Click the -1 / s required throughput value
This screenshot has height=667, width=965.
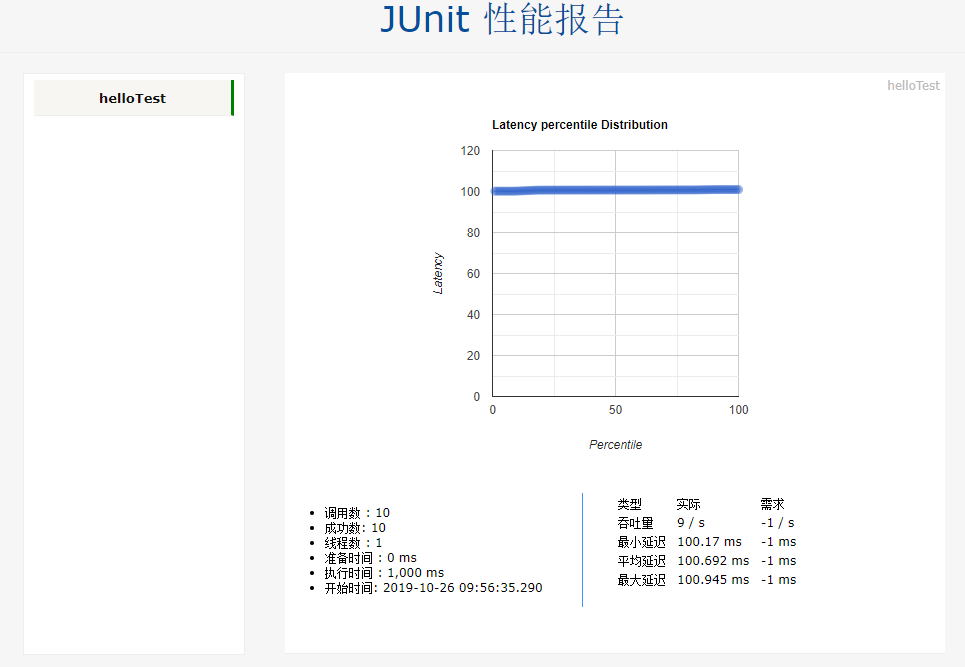[778, 523]
